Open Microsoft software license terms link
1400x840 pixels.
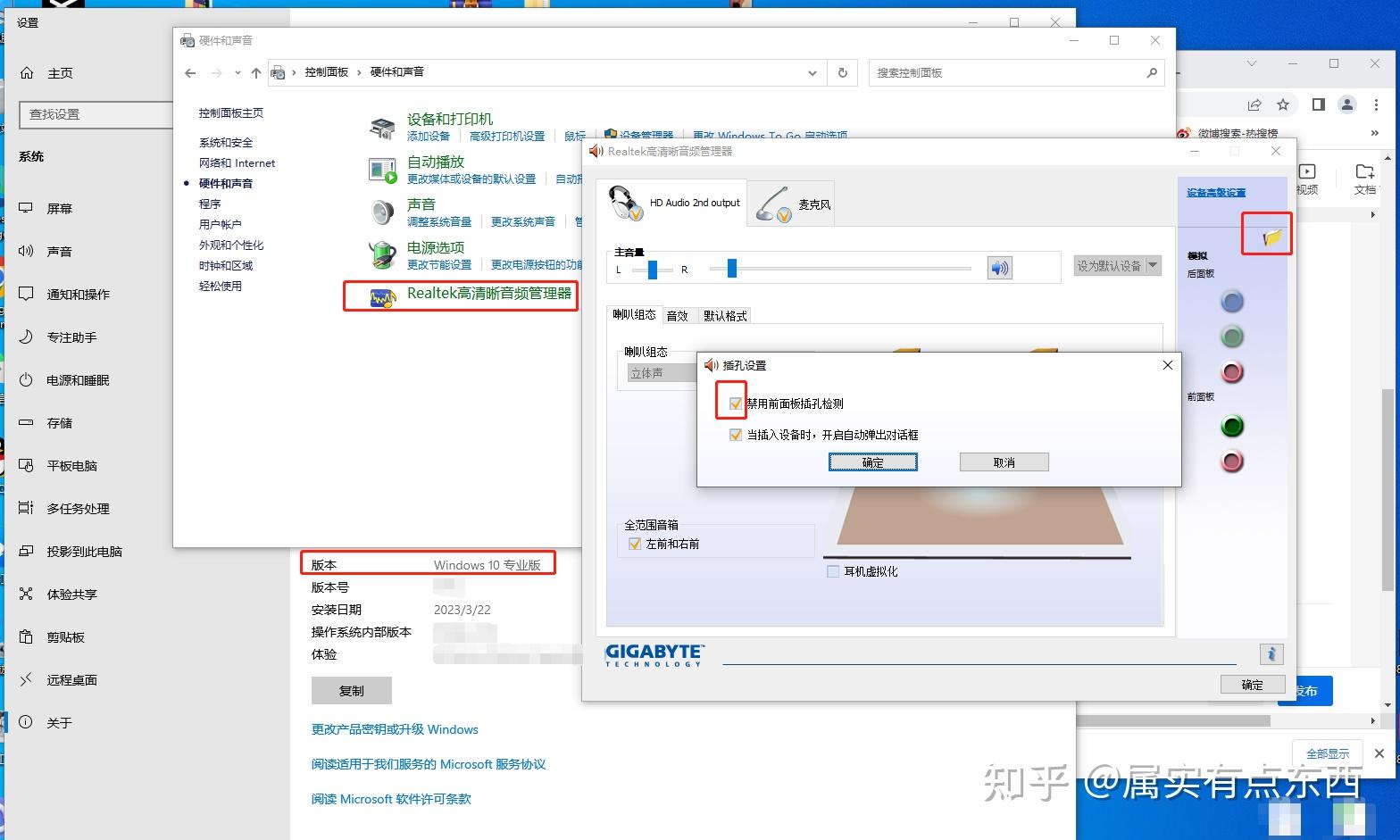point(391,799)
